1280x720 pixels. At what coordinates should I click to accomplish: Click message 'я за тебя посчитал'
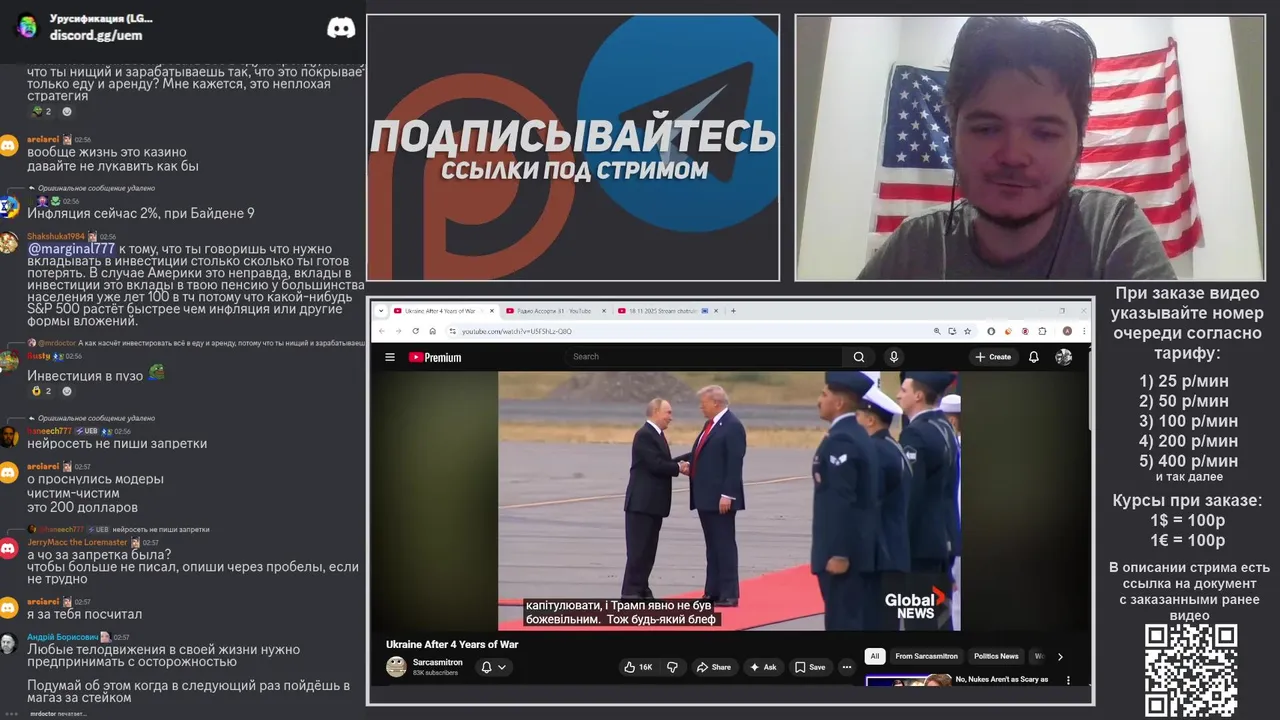tap(85, 614)
